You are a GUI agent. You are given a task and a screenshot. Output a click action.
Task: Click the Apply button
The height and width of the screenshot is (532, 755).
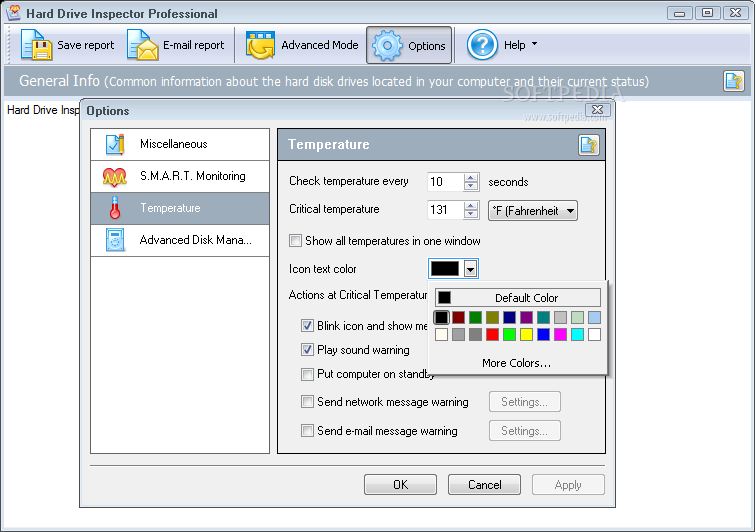pos(568,484)
